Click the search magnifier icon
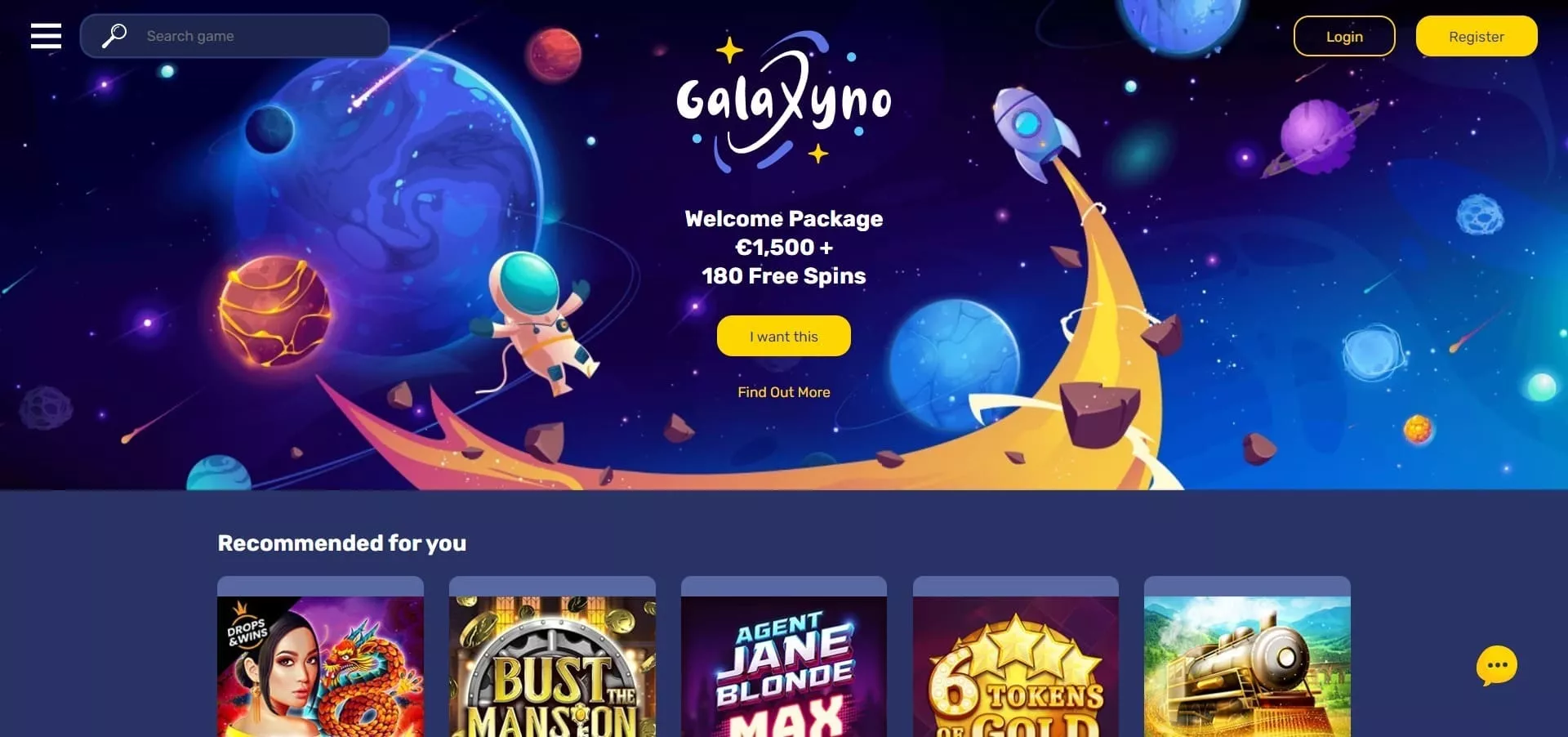The image size is (1568, 737). (114, 36)
